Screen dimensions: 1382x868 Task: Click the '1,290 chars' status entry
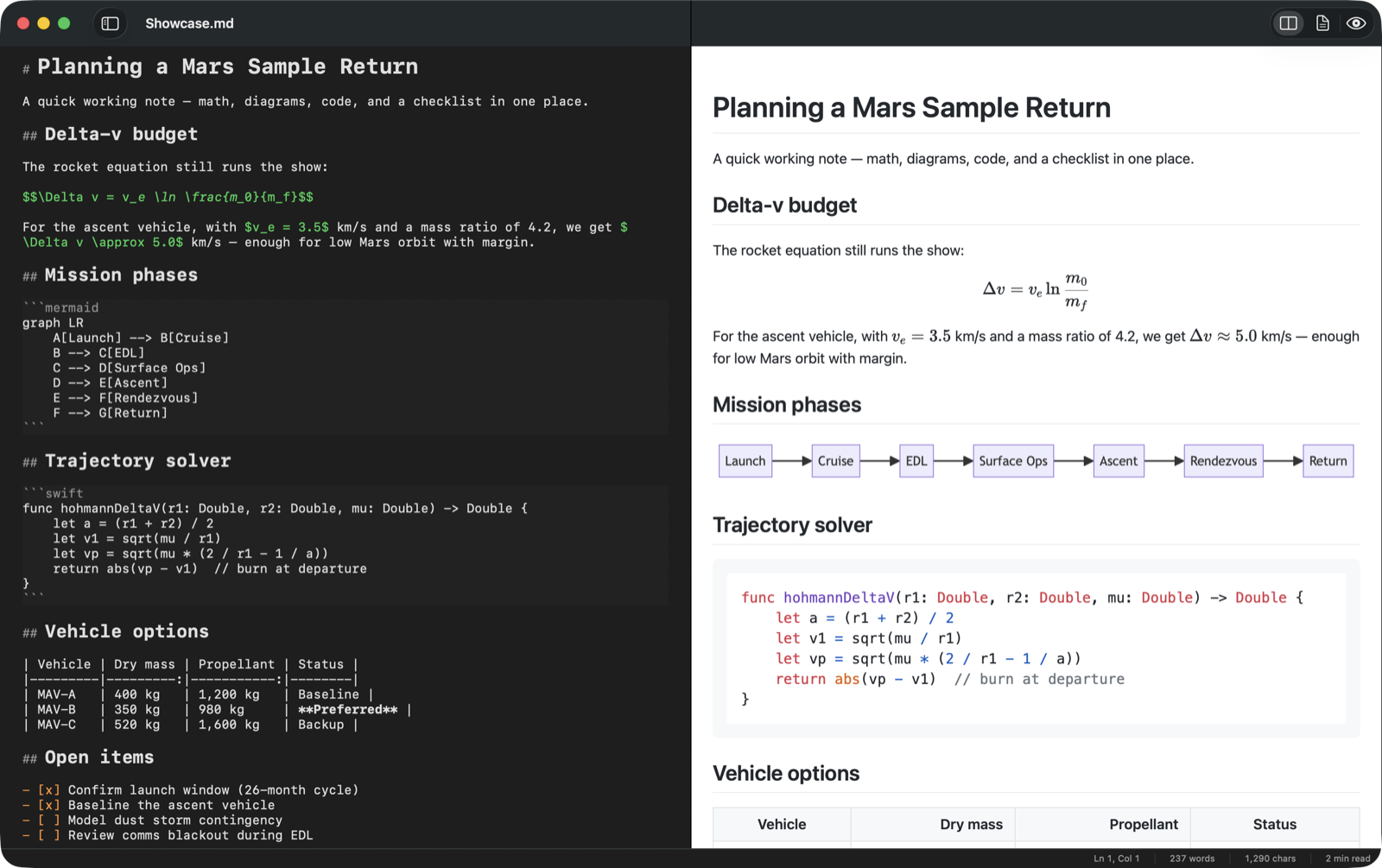(1270, 858)
